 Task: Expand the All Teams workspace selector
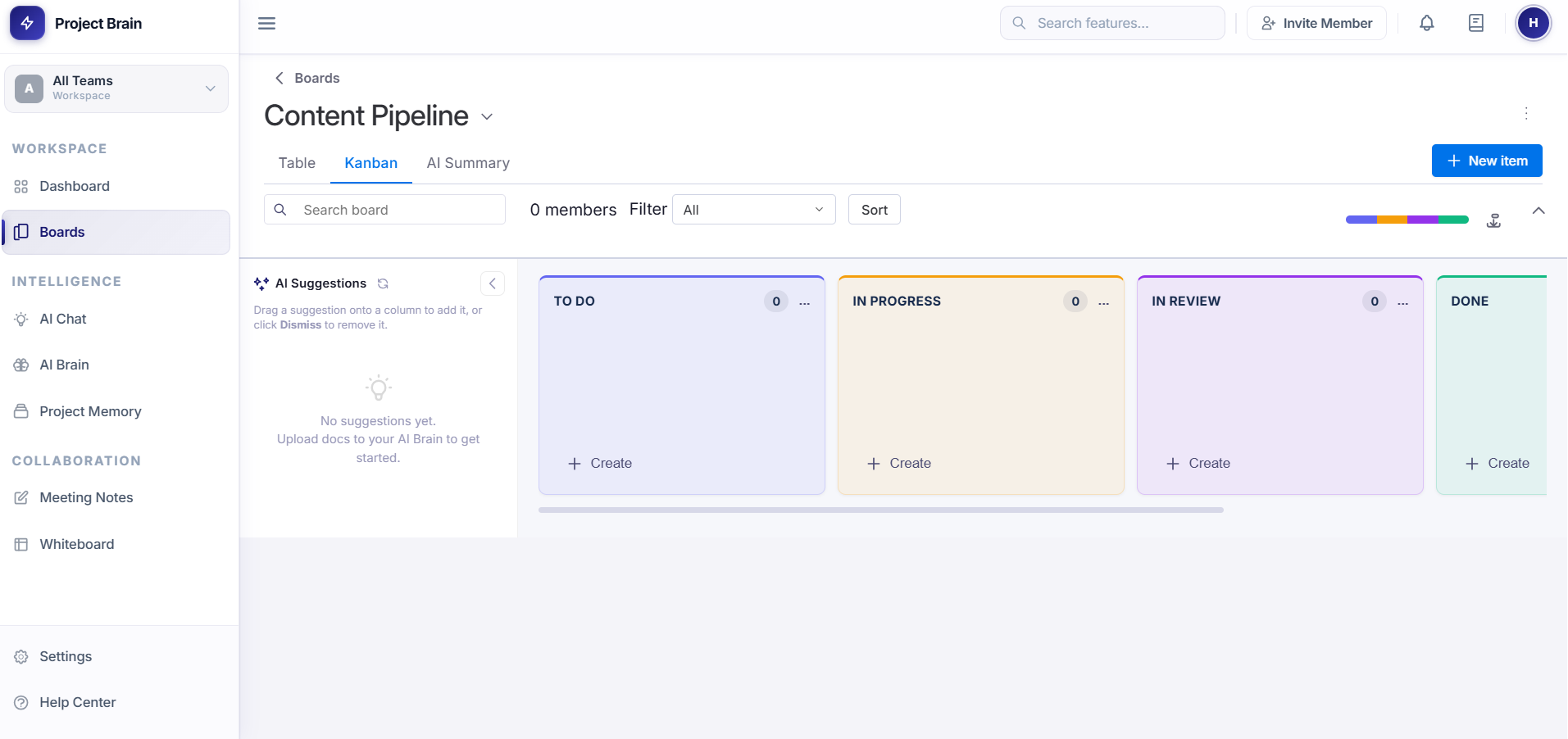[116, 88]
